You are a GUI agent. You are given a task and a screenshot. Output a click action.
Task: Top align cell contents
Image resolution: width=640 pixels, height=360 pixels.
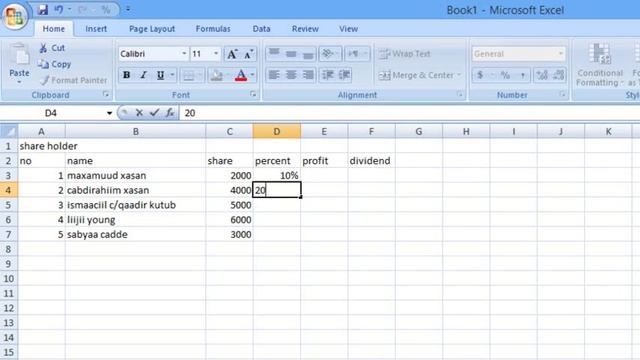point(274,53)
